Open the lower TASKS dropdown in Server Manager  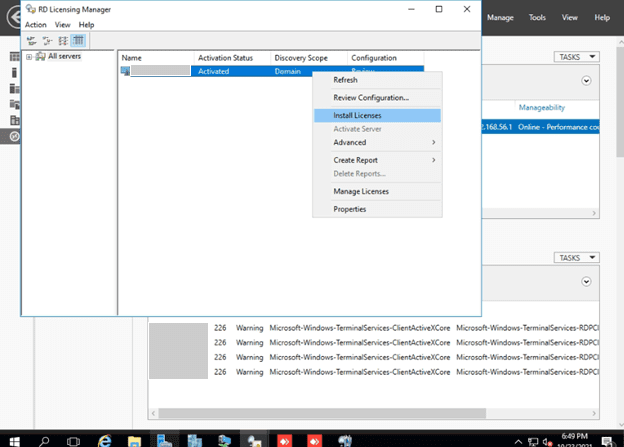click(577, 258)
